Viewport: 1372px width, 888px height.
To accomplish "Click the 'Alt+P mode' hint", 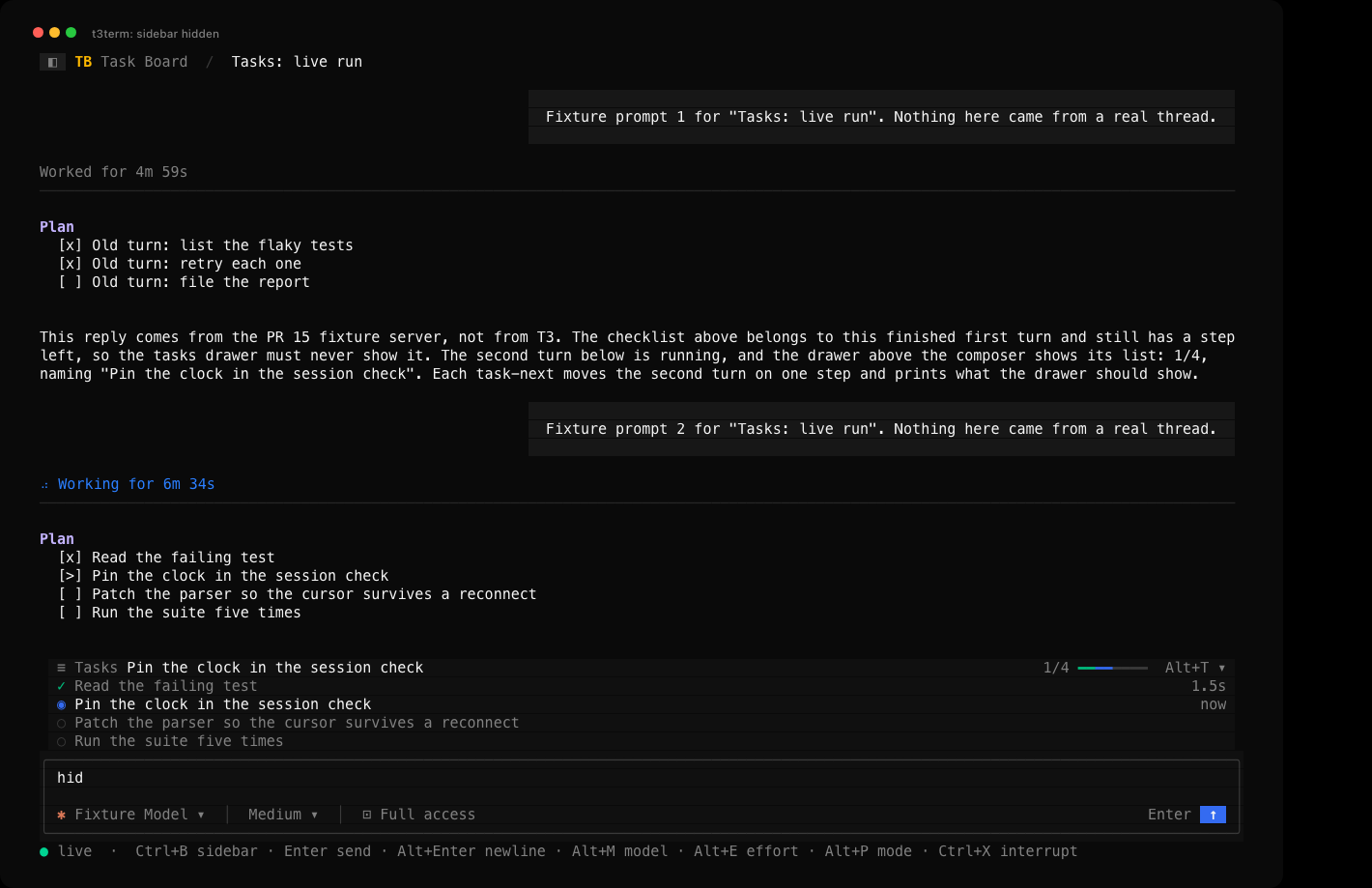I will point(868,851).
